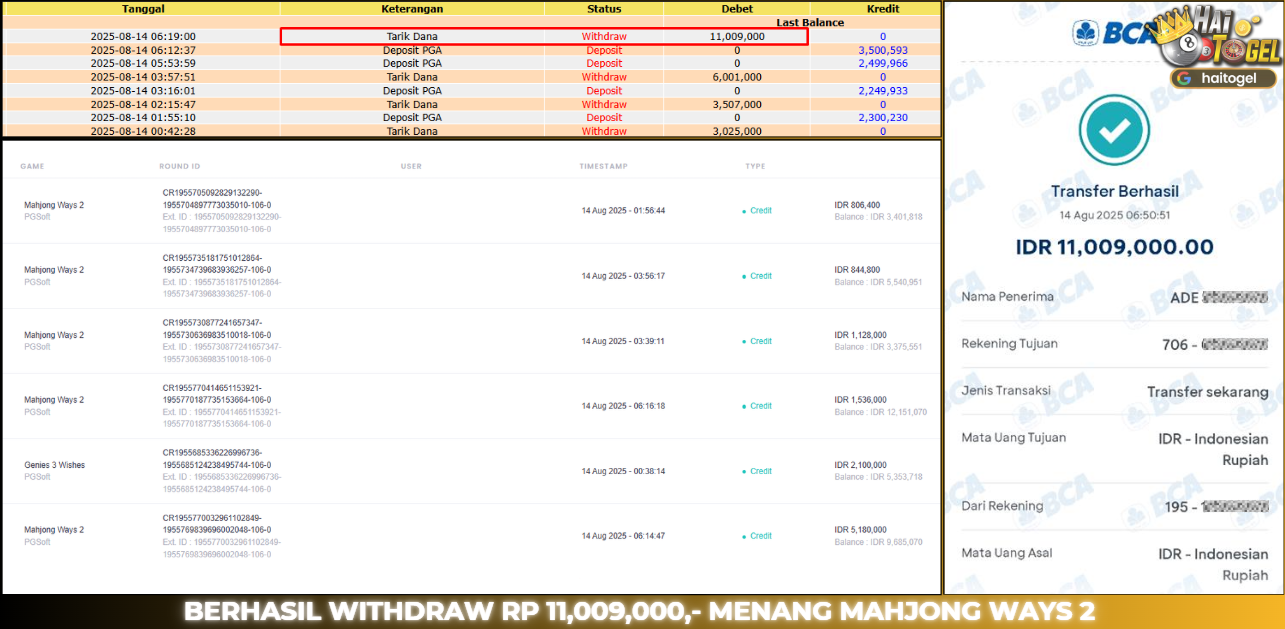The height and width of the screenshot is (629, 1285).
Task: Click the BCA logo on the receipt
Action: pos(1113,33)
